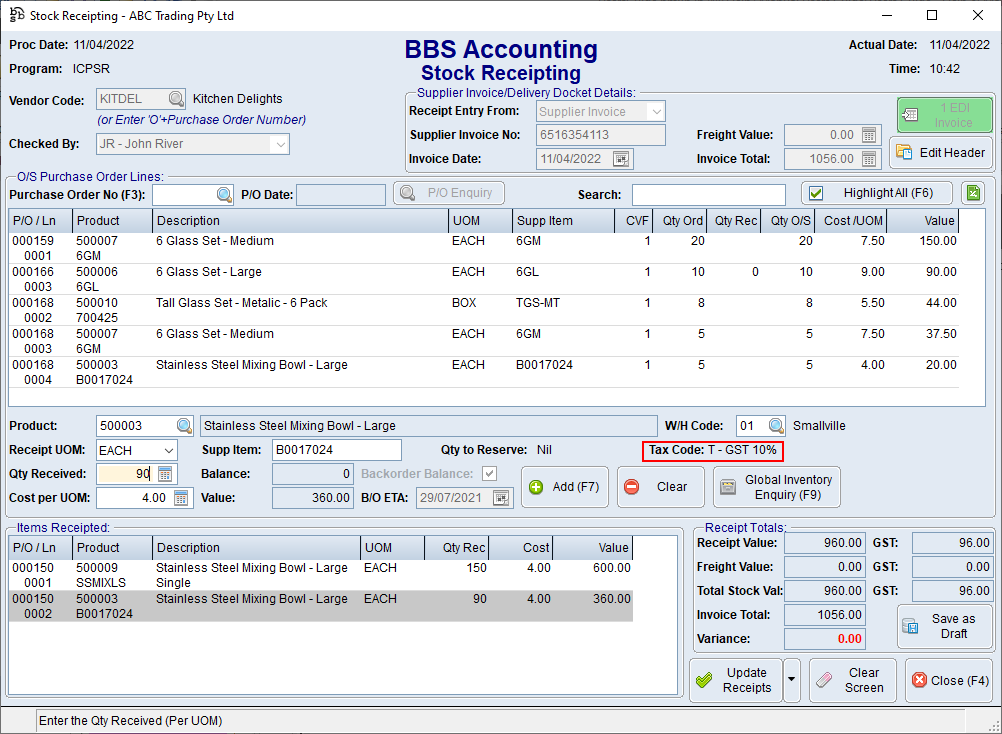Open the W/H Code lookup icon

coord(776,426)
